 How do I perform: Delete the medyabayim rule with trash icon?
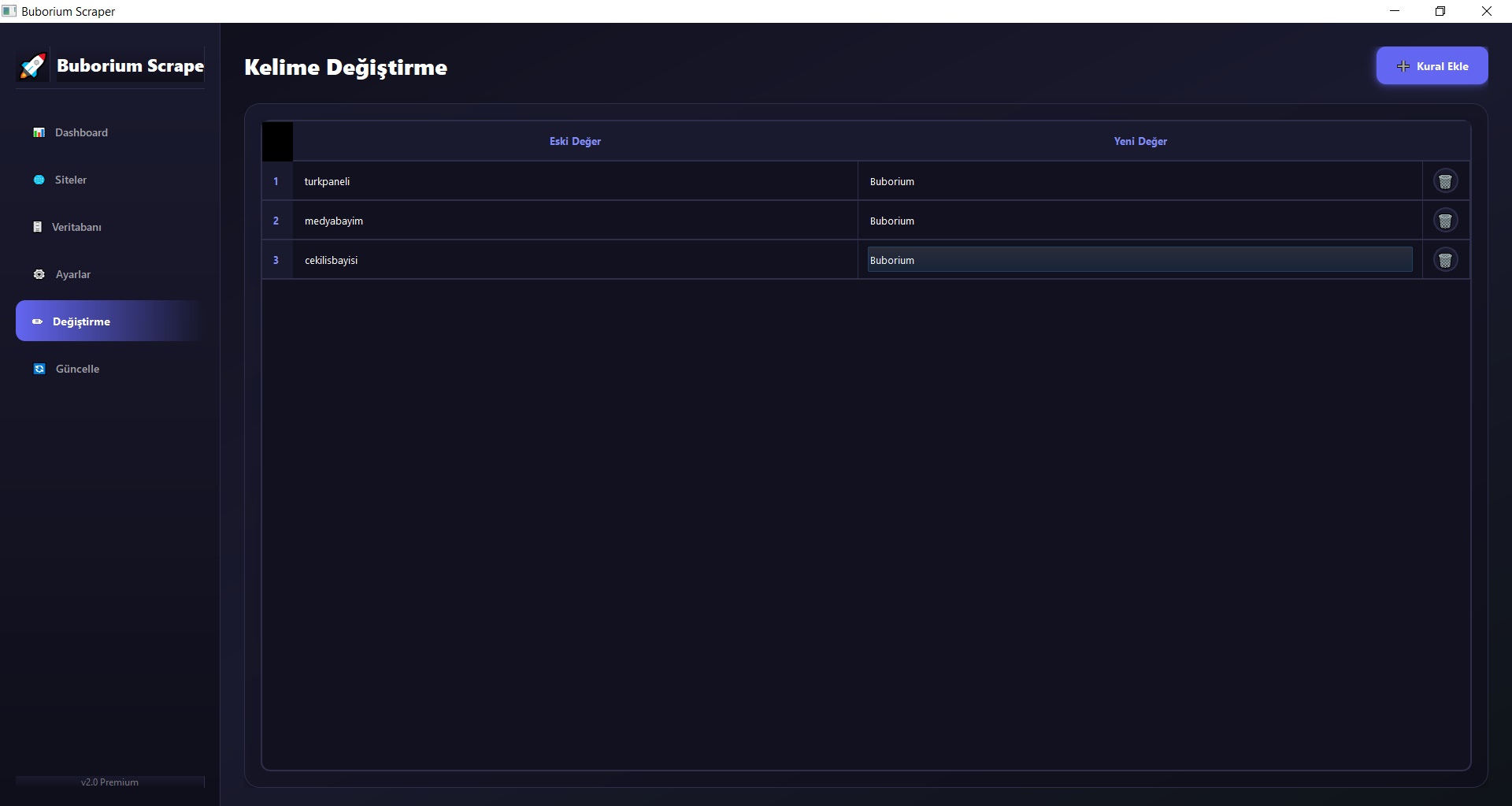[x=1445, y=221]
